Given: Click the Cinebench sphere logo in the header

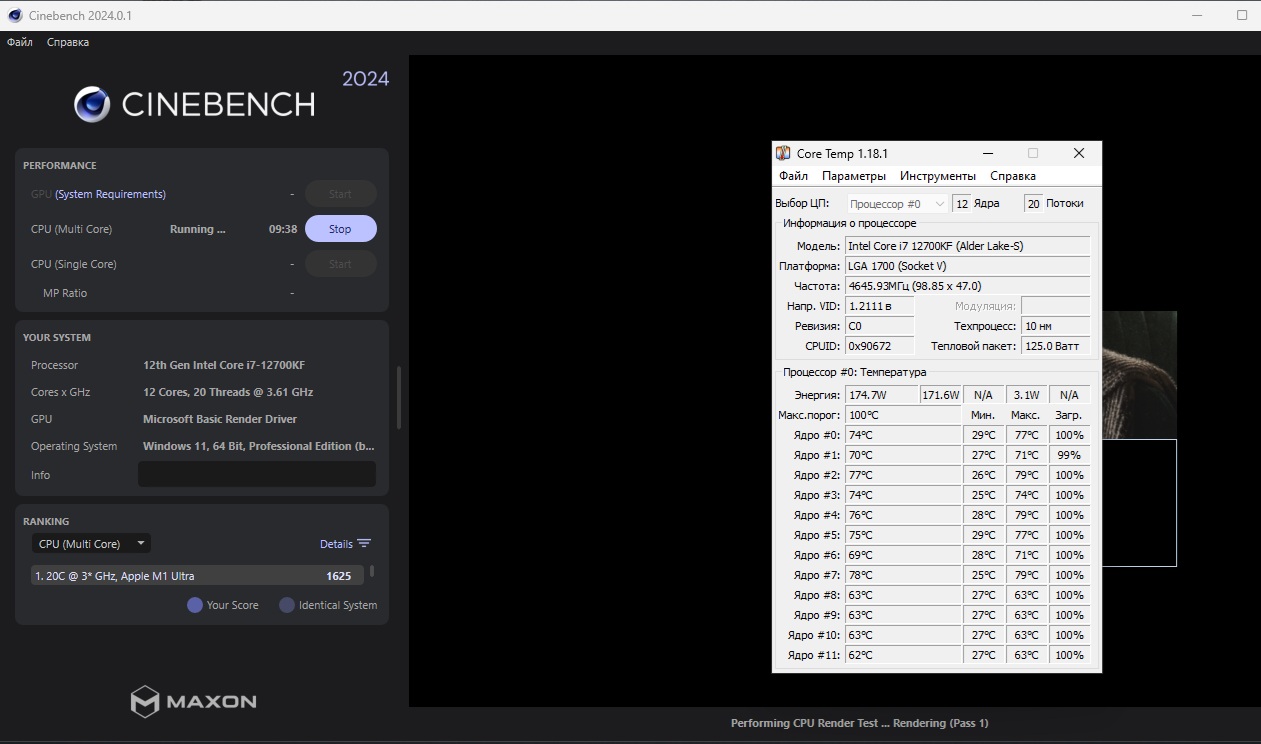Looking at the screenshot, I should coord(92,104).
